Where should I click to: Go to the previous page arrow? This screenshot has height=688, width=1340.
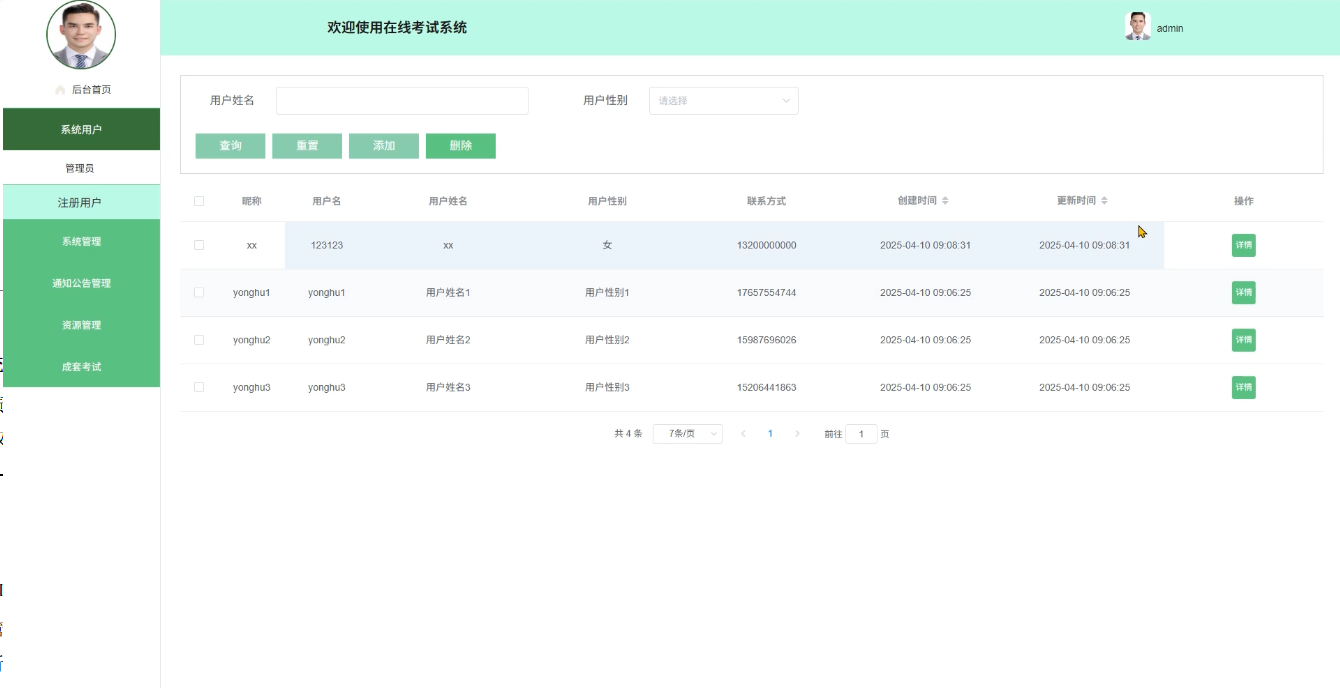(743, 434)
